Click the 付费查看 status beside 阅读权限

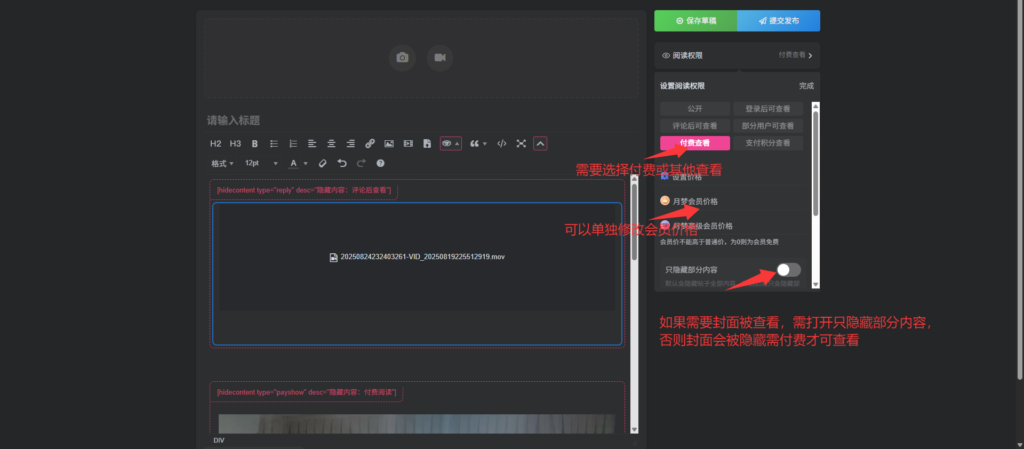point(792,55)
